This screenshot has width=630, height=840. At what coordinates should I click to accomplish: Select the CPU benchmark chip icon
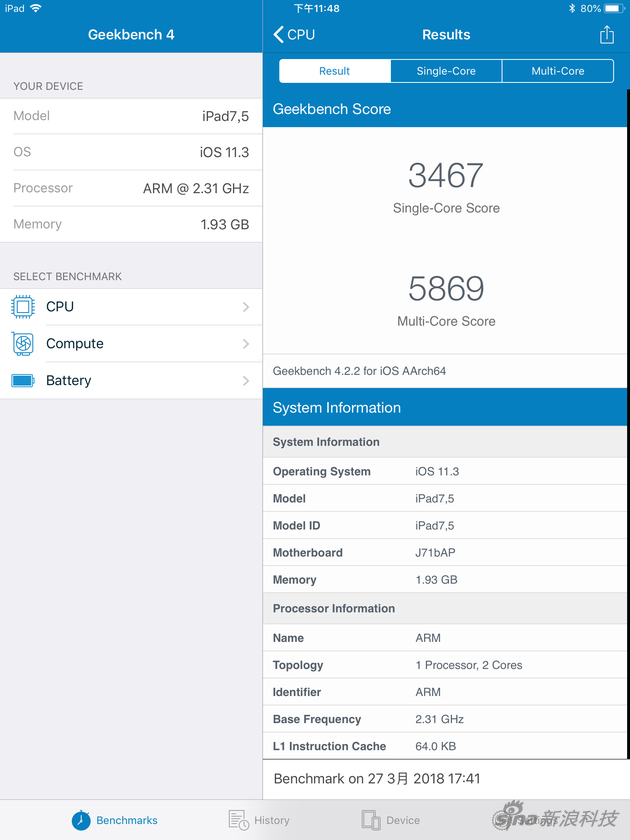click(x=23, y=307)
